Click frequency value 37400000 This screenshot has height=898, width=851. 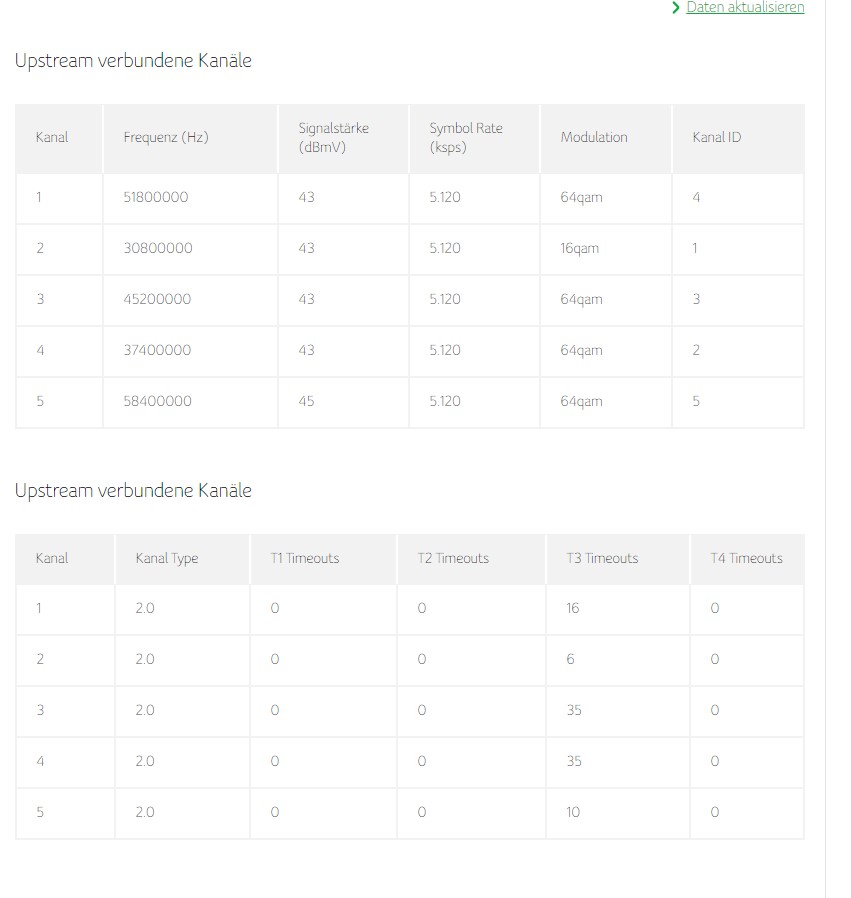[157, 350]
